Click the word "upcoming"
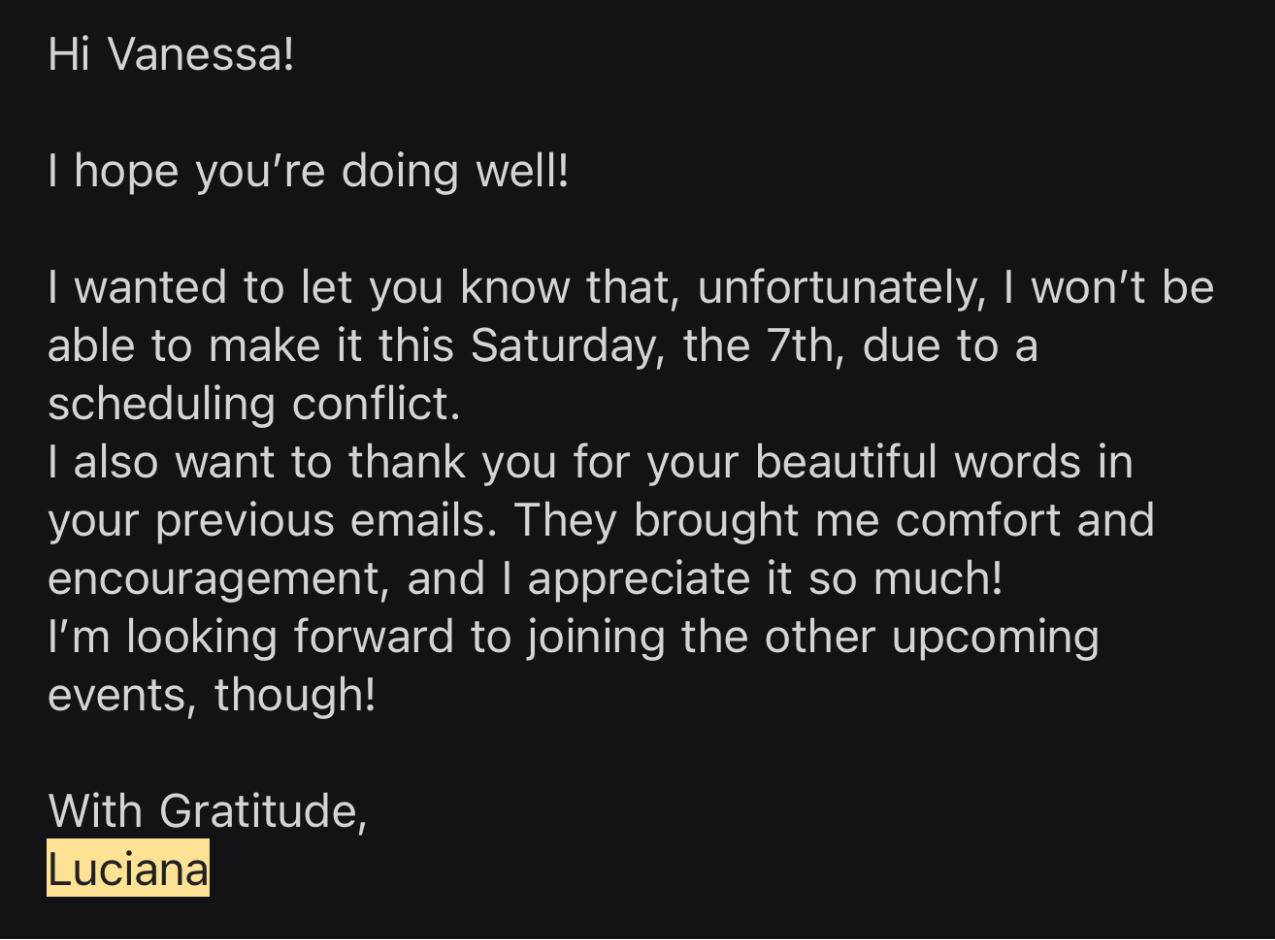 coord(995,637)
